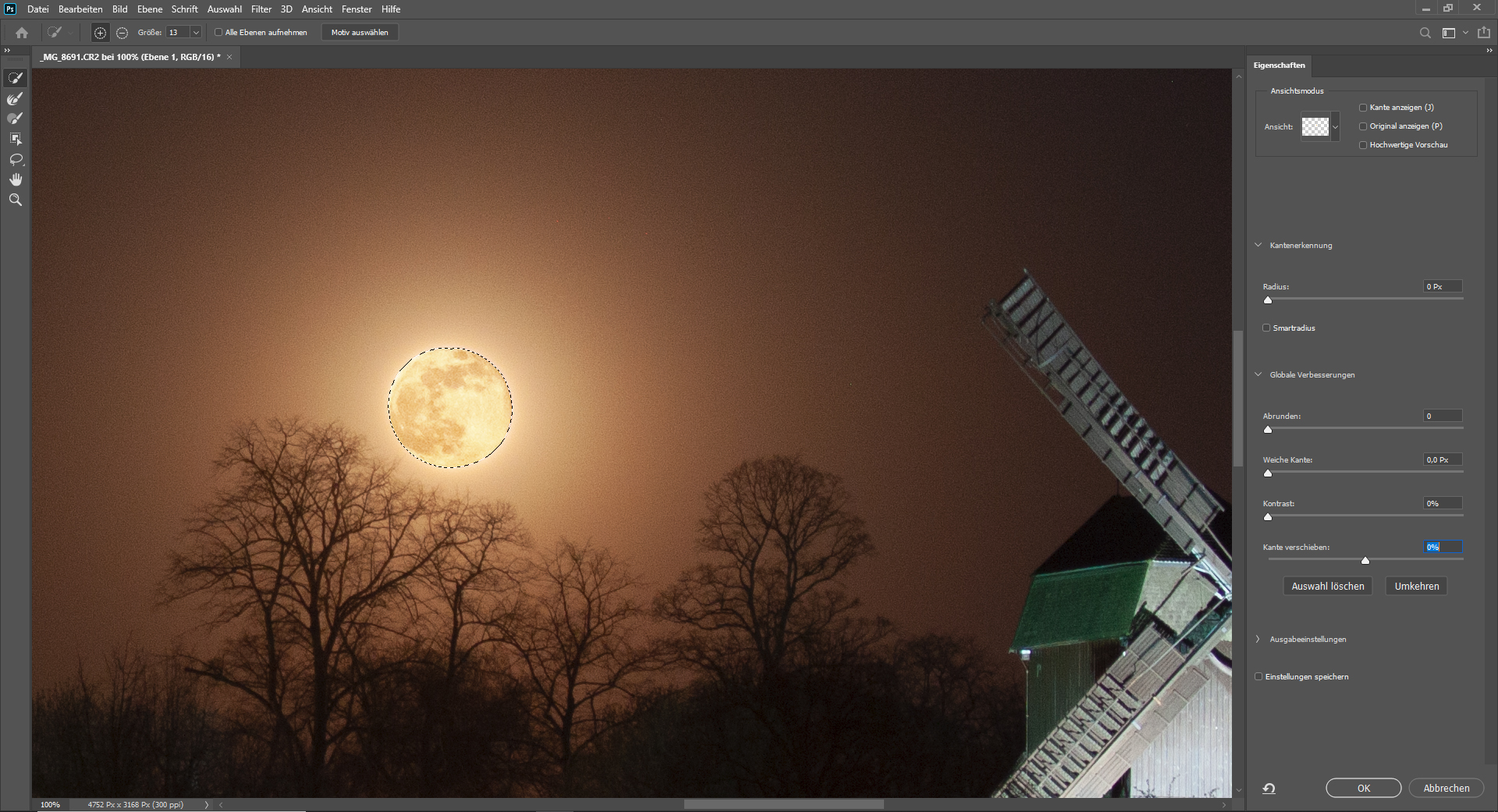Enable Hochwertige Vorschau checkbox
The image size is (1498, 812).
click(x=1363, y=145)
